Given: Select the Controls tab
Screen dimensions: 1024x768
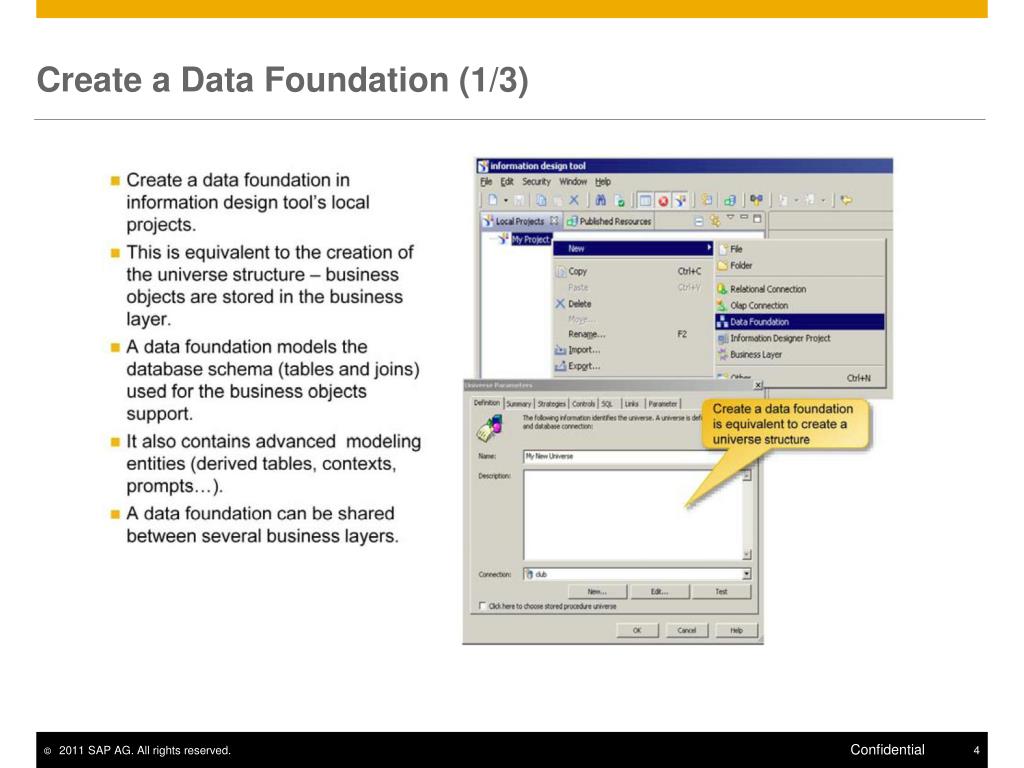Looking at the screenshot, I should pos(583,404).
